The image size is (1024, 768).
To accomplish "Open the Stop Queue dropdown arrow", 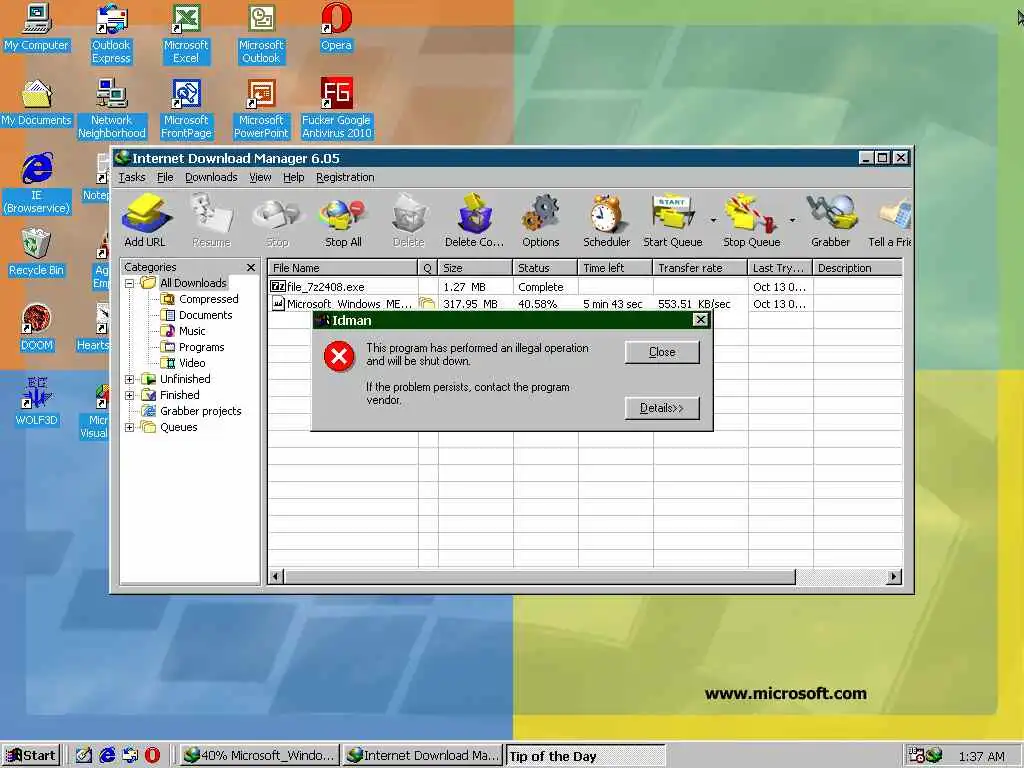I will coord(792,221).
